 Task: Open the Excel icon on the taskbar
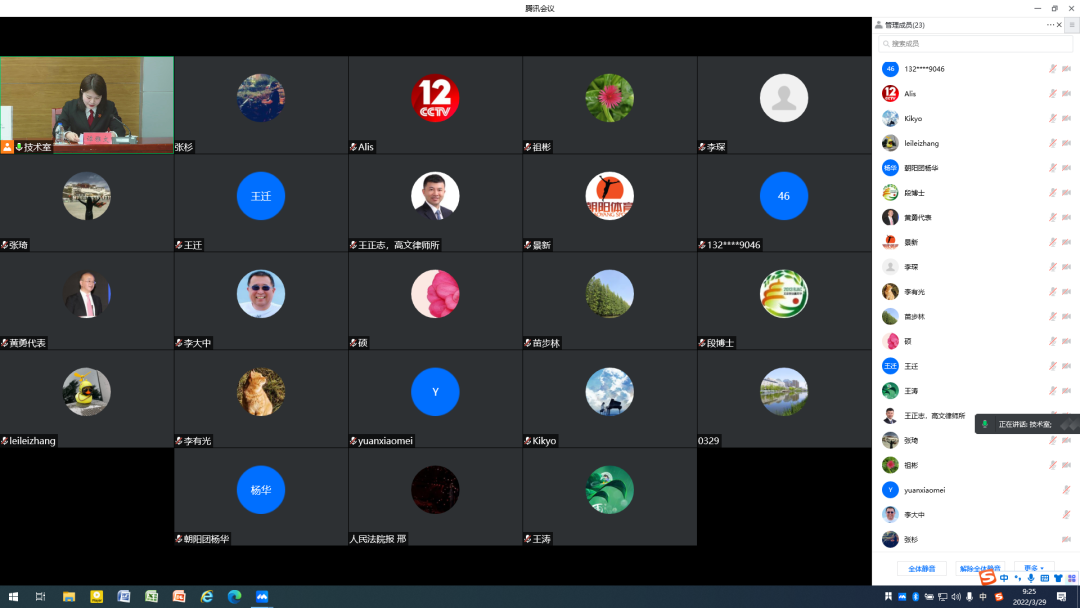tap(152, 596)
